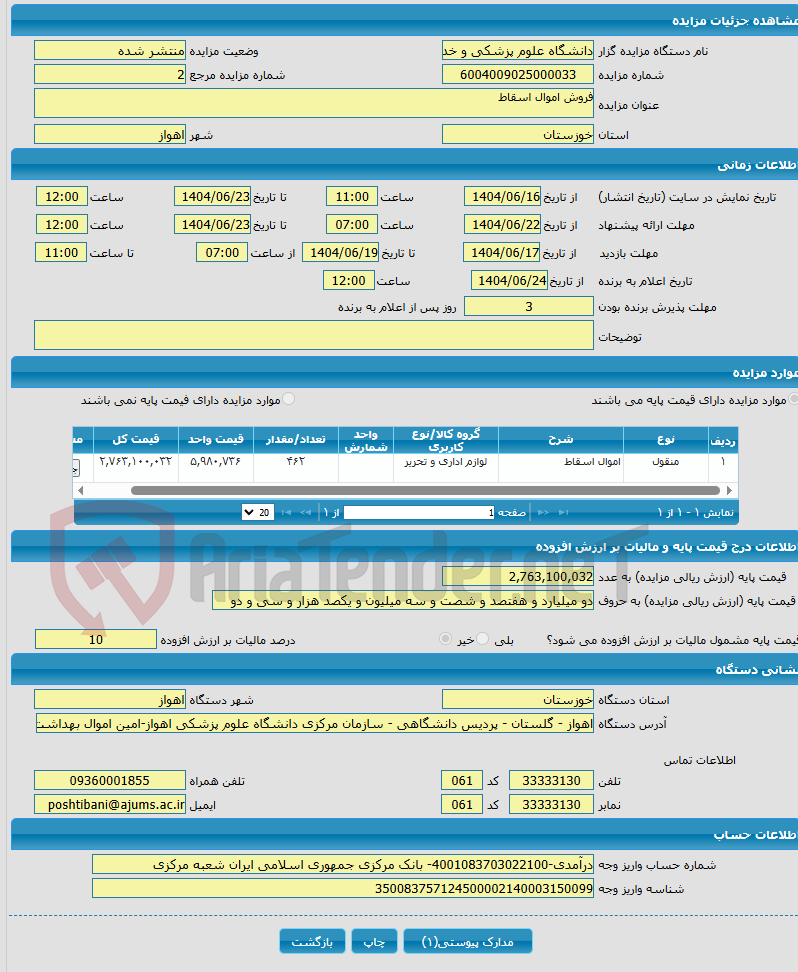Click the first-page icon (left arrow with bar) in table pager
798x972 pixels.
(x=286, y=513)
